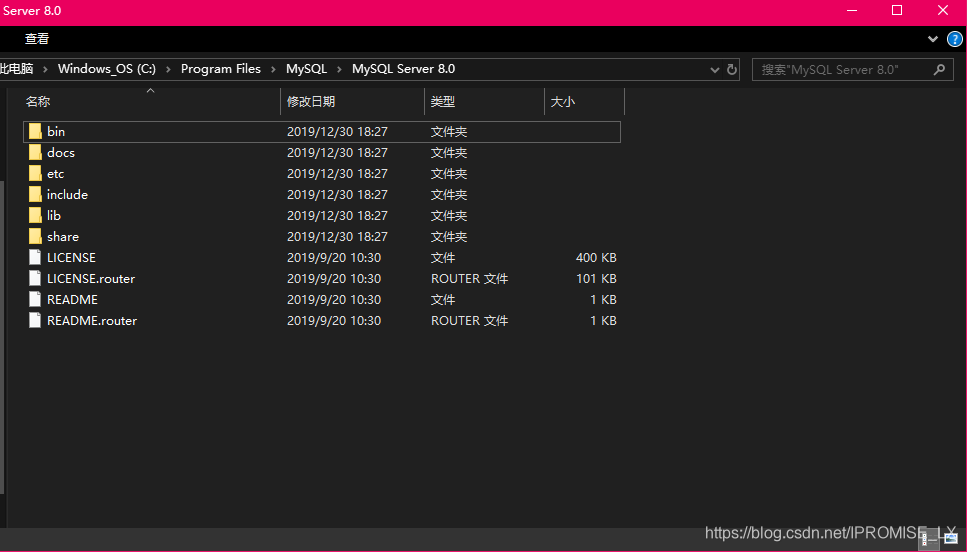Expand the breadcrumb arrow after 此电脑
Image resolution: width=967 pixels, height=552 pixels.
[45, 69]
